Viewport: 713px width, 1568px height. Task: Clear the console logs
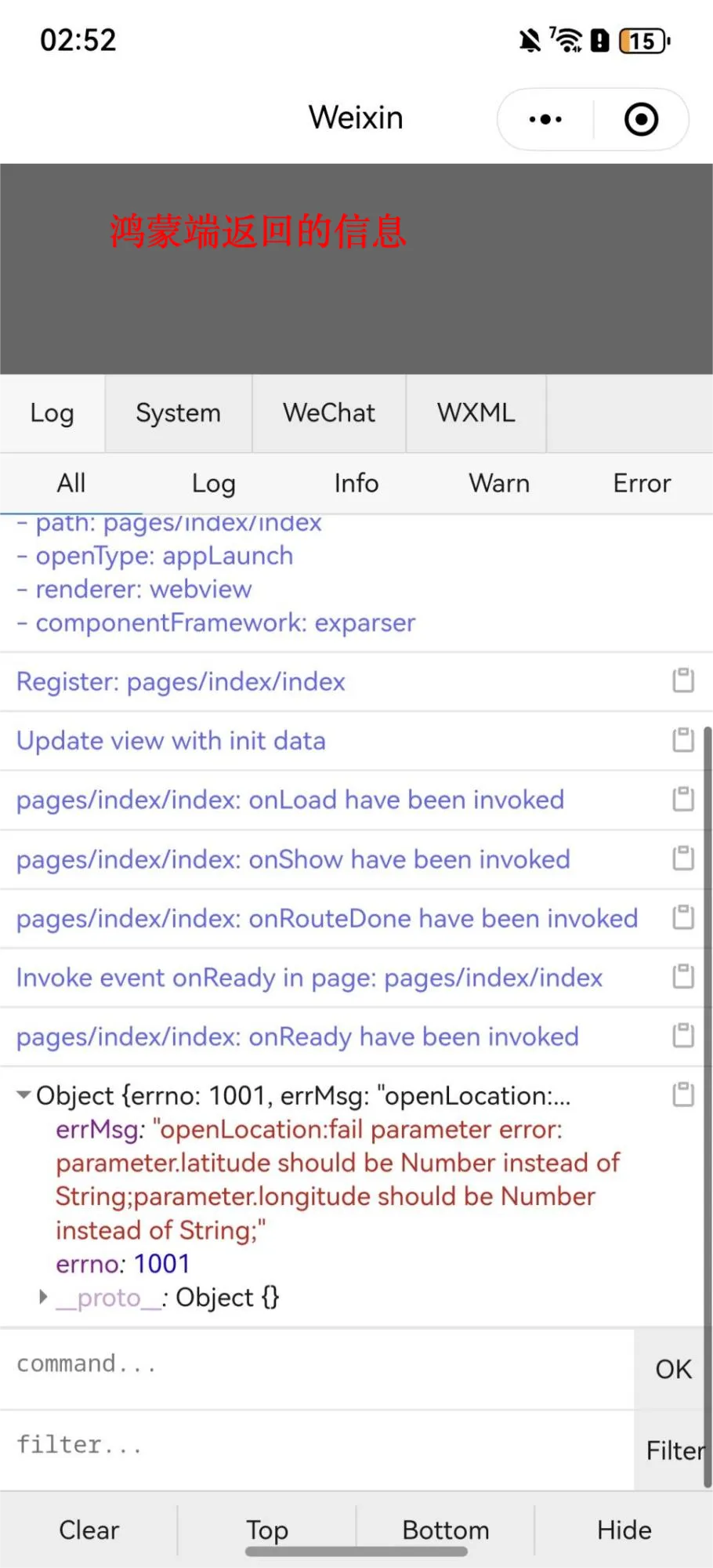(x=89, y=1530)
